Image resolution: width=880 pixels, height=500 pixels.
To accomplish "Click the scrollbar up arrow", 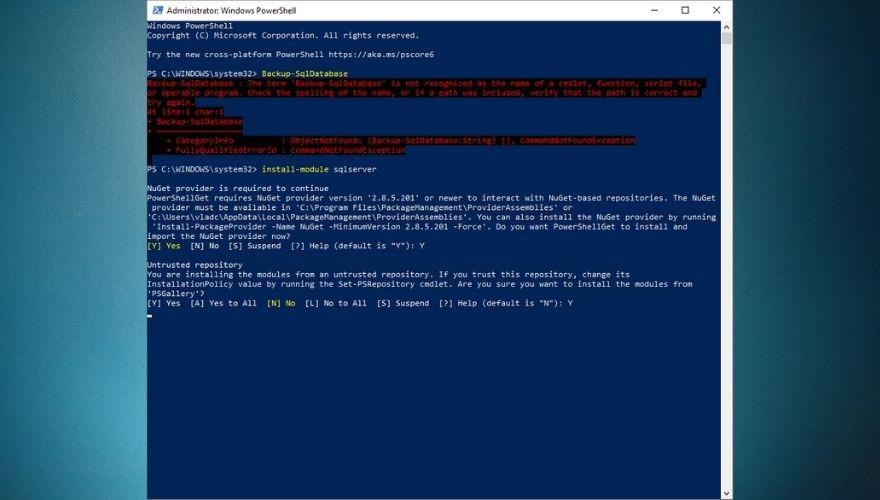I will [726, 26].
